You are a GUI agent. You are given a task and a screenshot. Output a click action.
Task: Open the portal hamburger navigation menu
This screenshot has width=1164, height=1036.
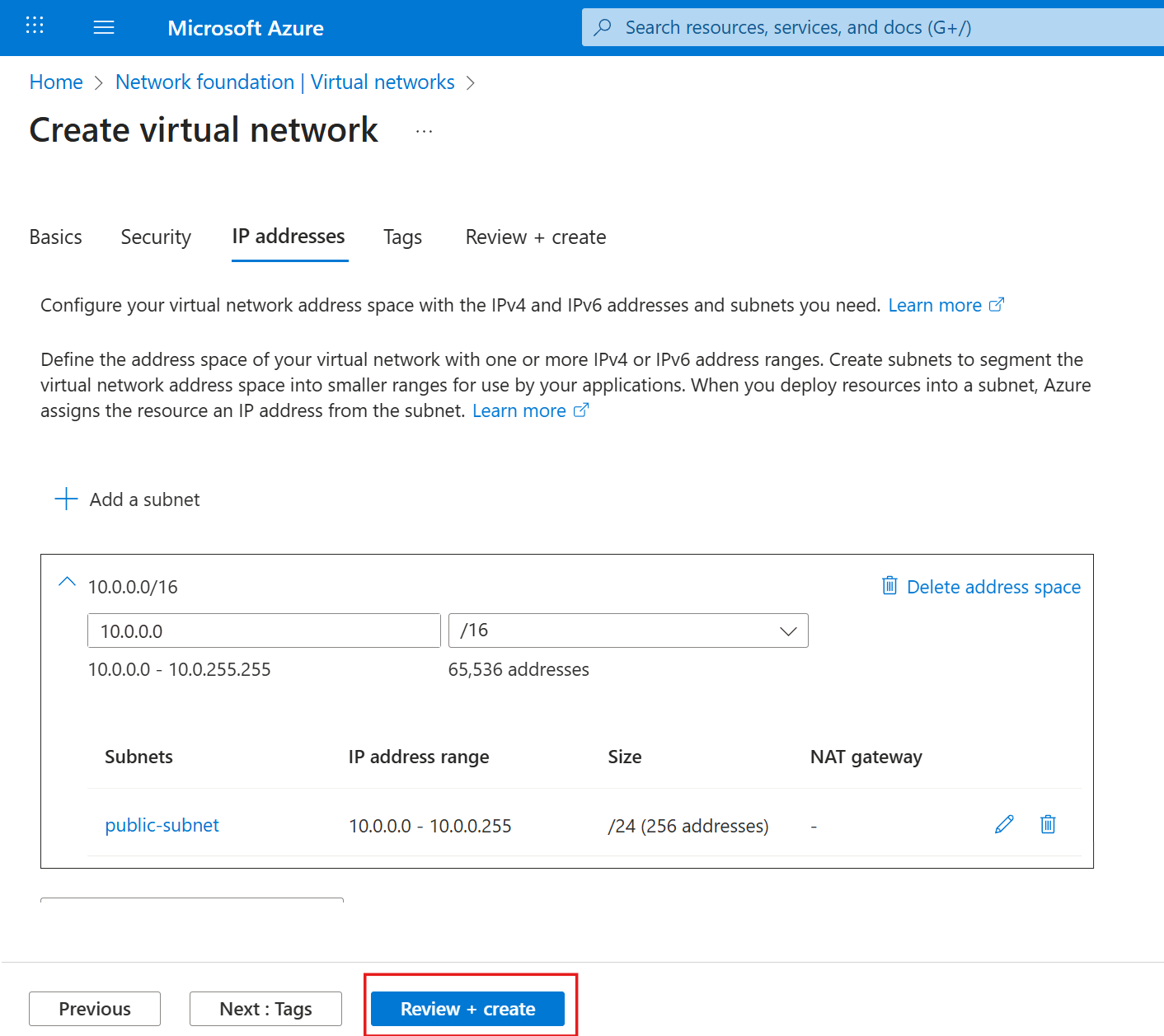104,26
